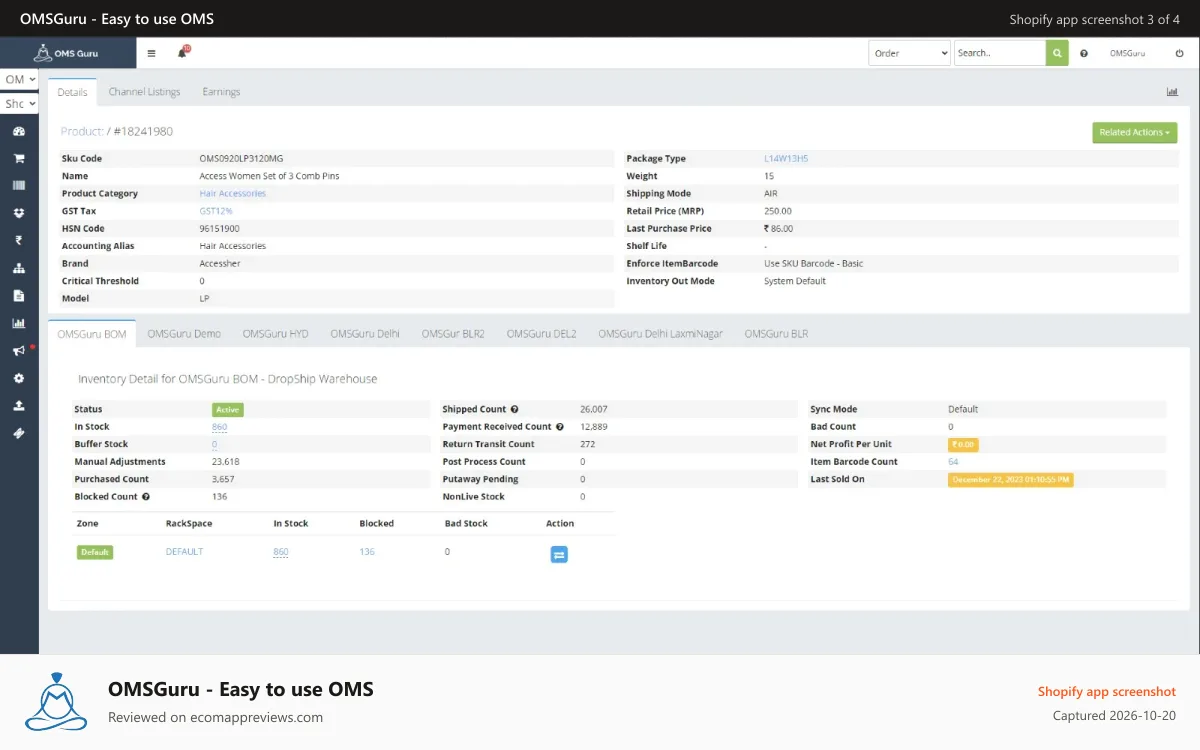Open the settings gear icon in sidebar
This screenshot has width=1200, height=750.
point(18,378)
